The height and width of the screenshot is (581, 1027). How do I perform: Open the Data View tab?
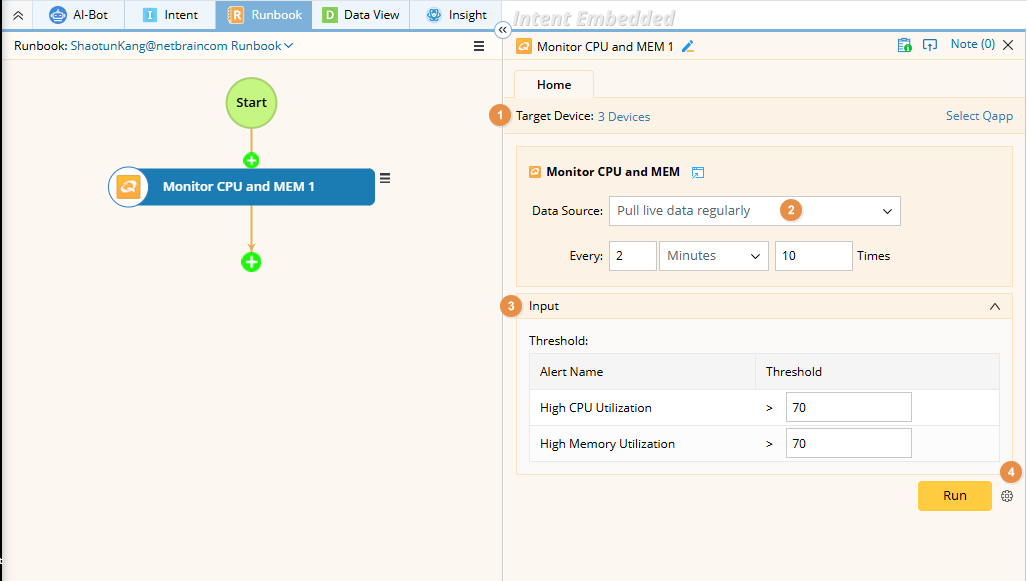(361, 14)
